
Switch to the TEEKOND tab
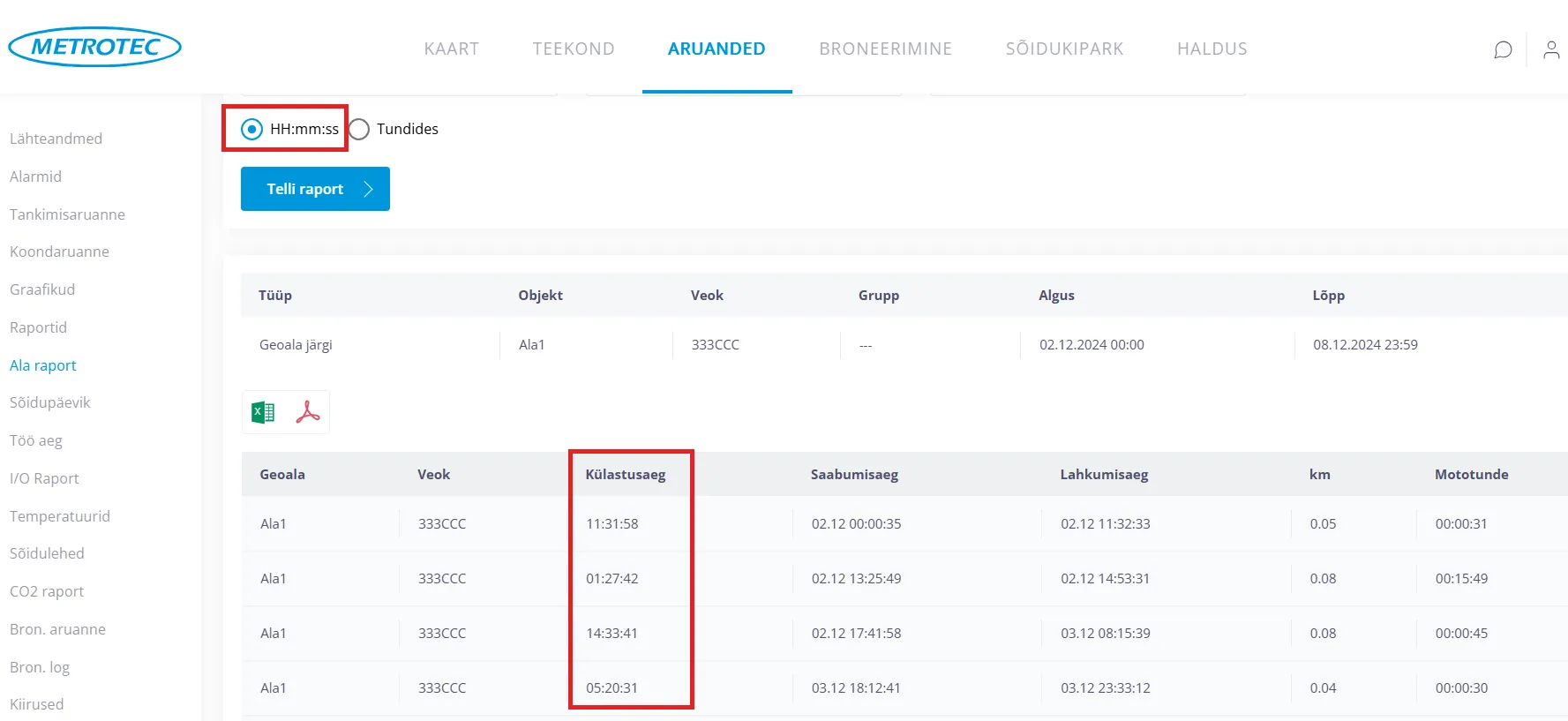[574, 49]
